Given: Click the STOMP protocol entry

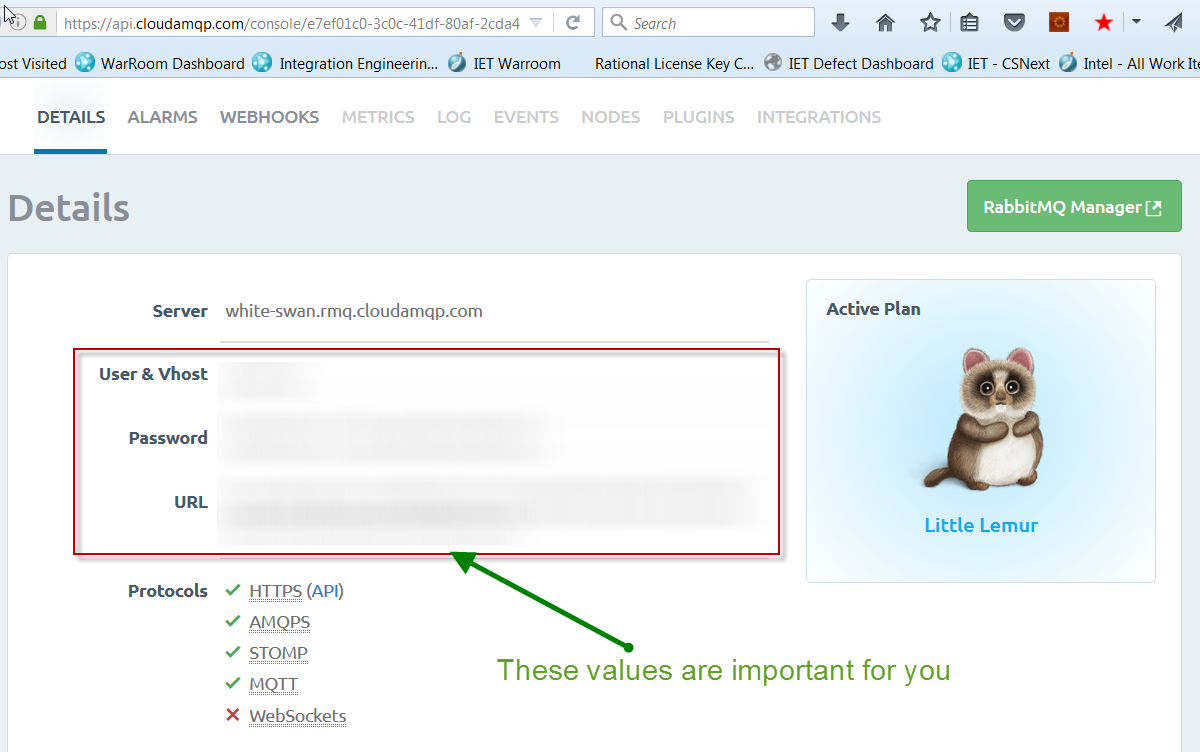Looking at the screenshot, I should (279, 653).
